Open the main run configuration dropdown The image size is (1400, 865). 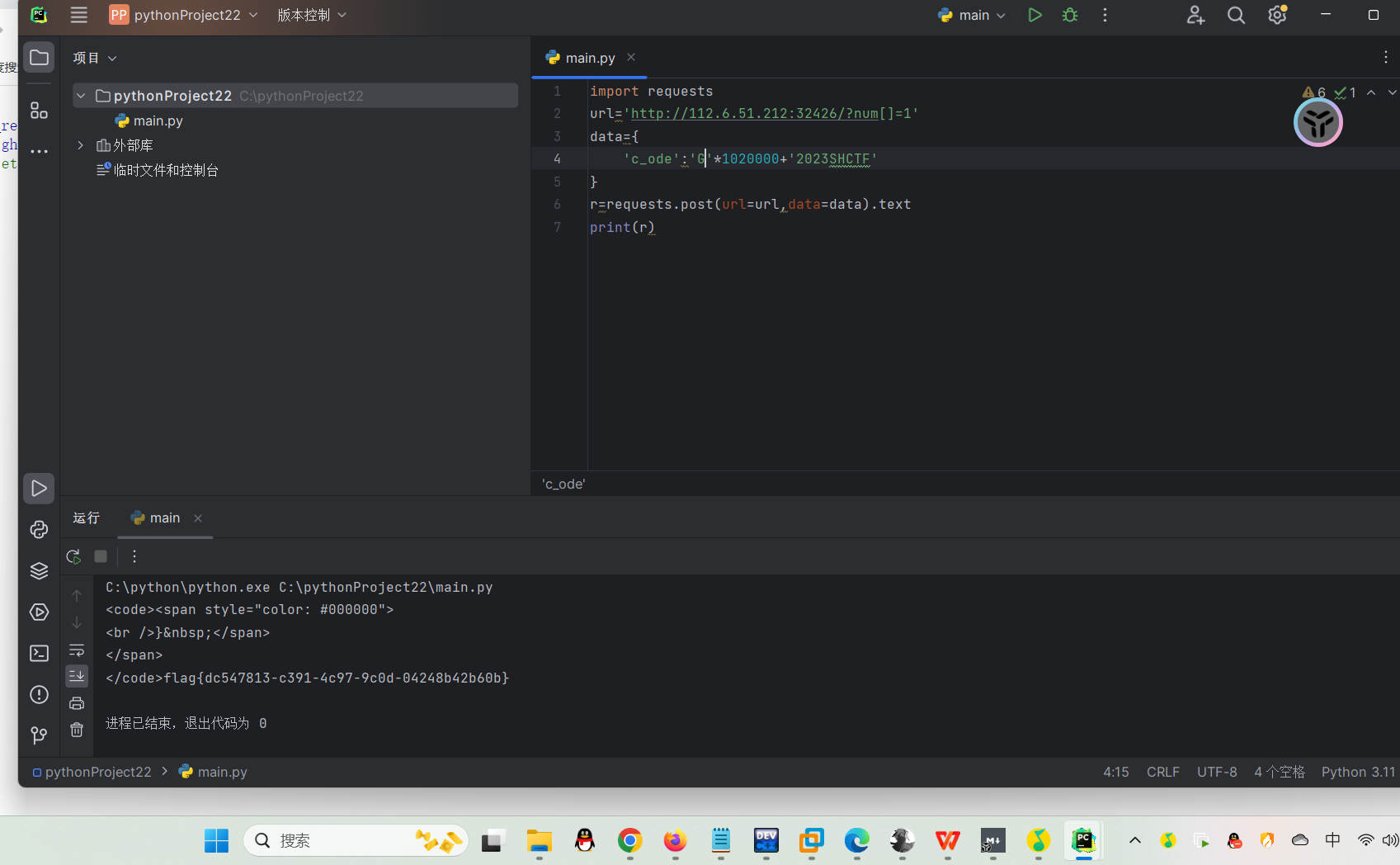point(972,15)
